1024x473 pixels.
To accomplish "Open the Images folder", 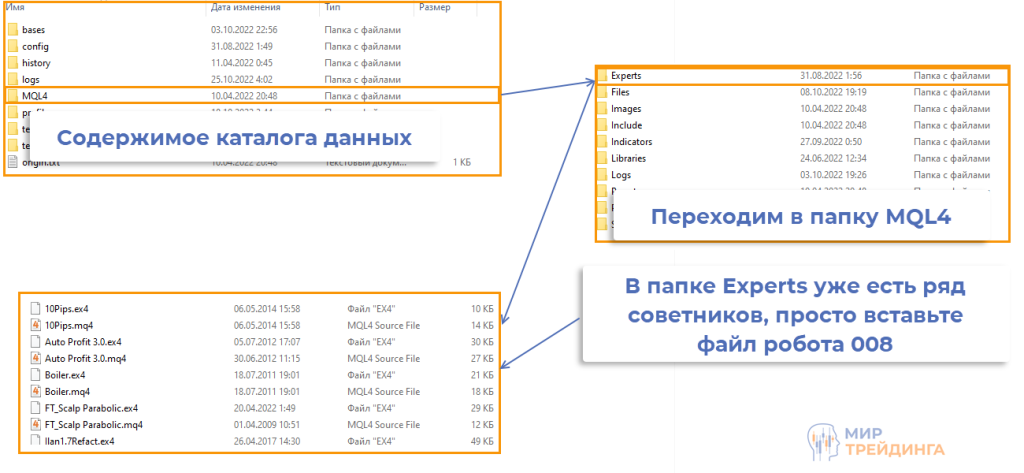I will coord(626,108).
